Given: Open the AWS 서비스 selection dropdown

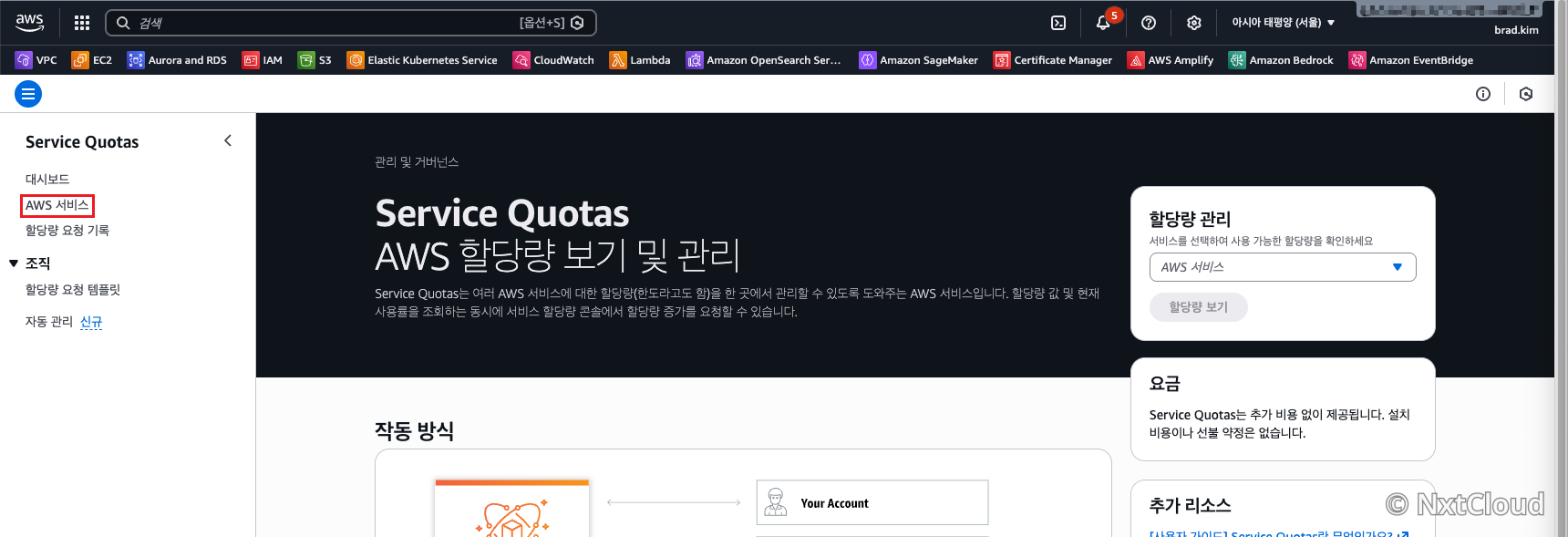Looking at the screenshot, I should [x=1283, y=267].
